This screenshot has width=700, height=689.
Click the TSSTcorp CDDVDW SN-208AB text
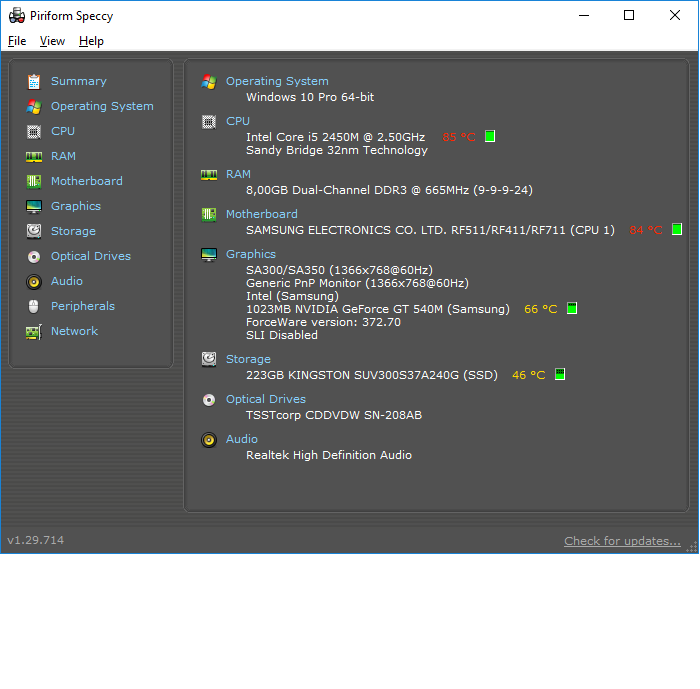[x=334, y=415]
